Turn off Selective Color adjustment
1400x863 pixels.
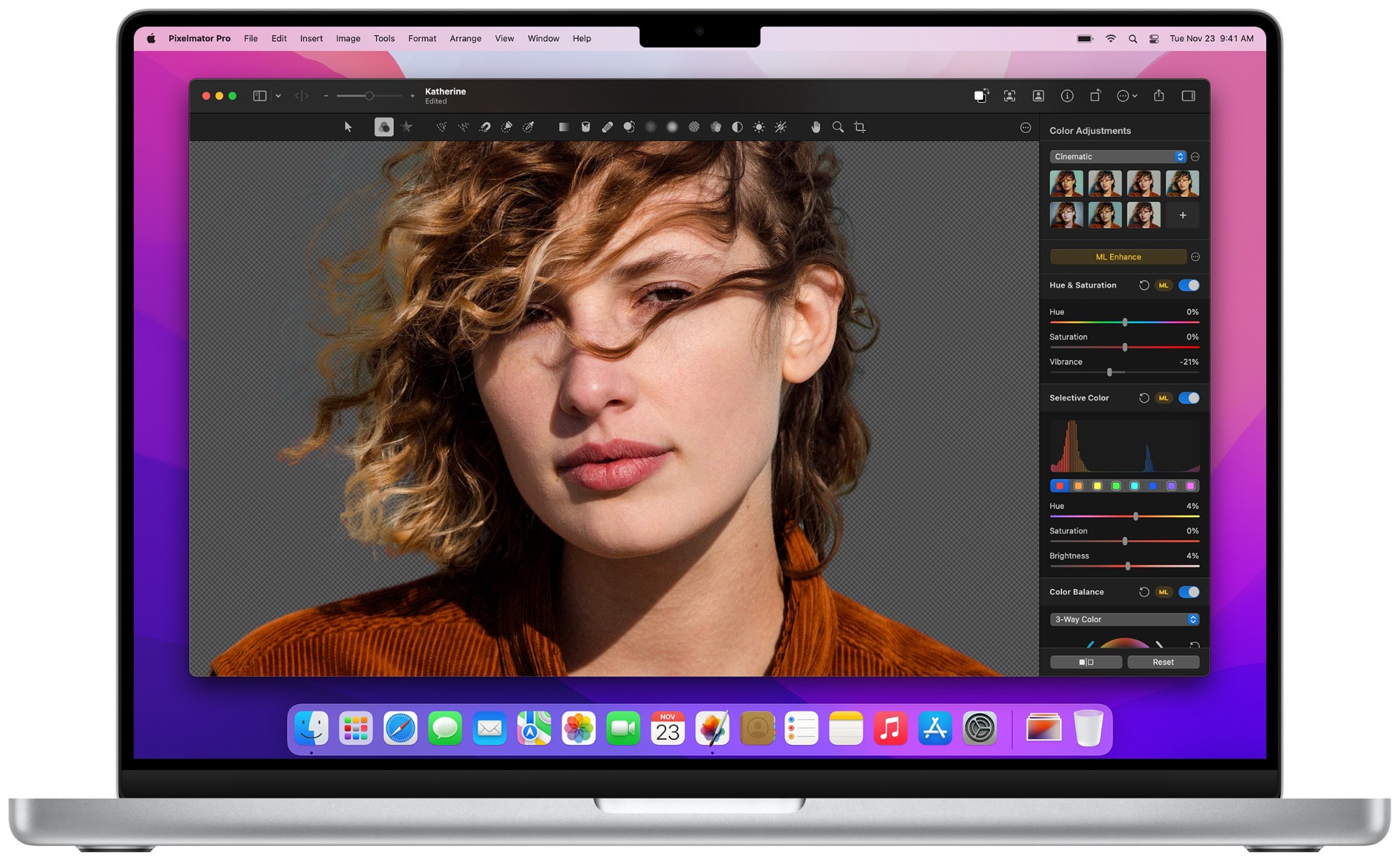[x=1188, y=398]
